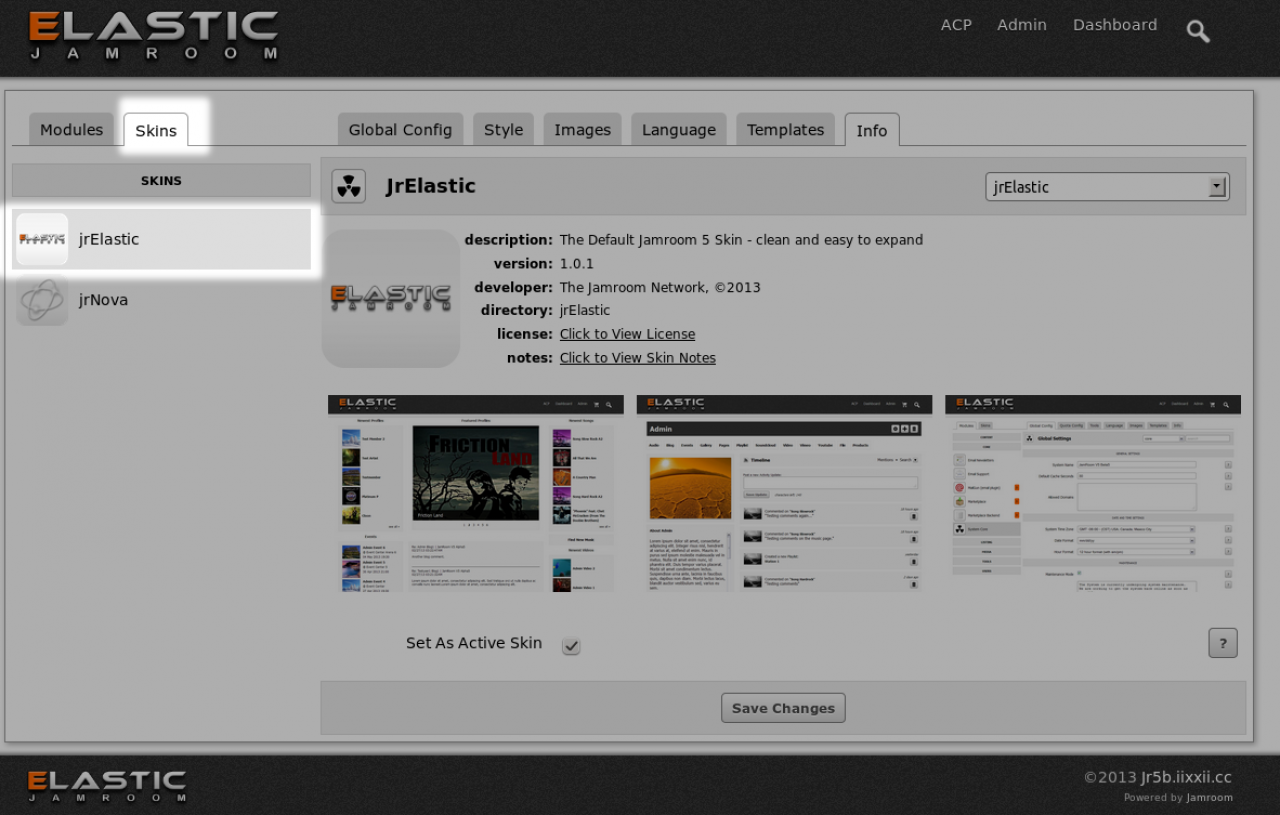The image size is (1280, 815).
Task: Open the Click to View License link
Action: [x=627, y=334]
